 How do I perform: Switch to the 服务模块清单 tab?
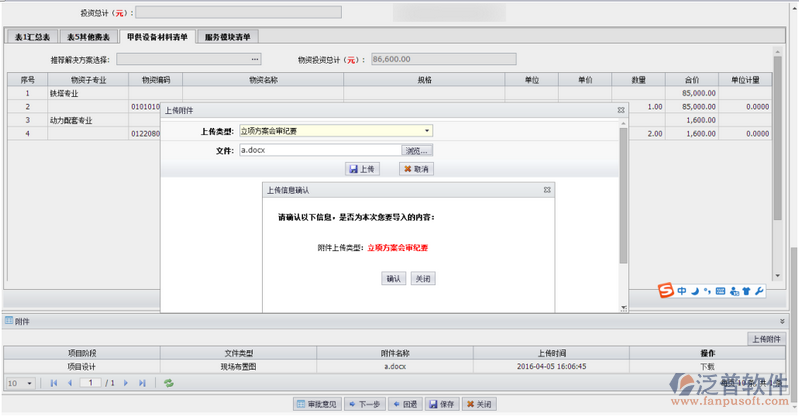click(227, 37)
